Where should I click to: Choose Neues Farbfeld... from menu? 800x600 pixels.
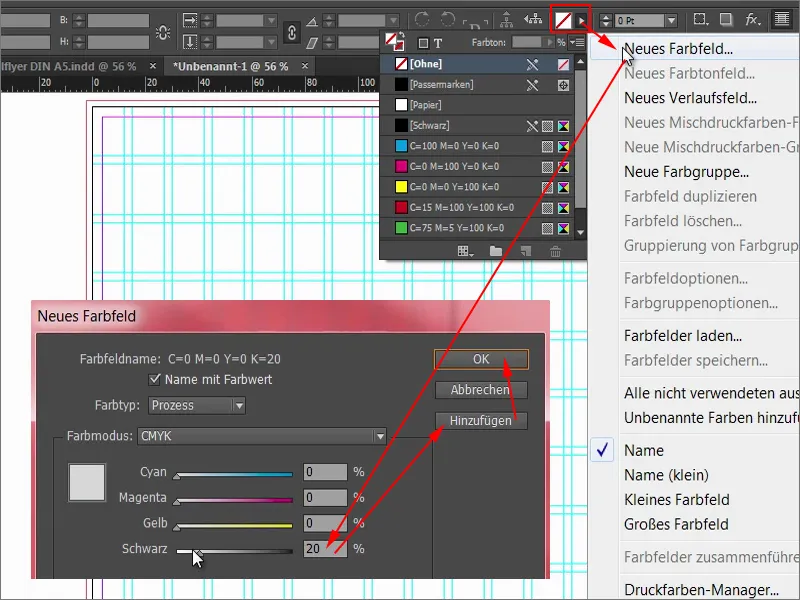pos(678,49)
